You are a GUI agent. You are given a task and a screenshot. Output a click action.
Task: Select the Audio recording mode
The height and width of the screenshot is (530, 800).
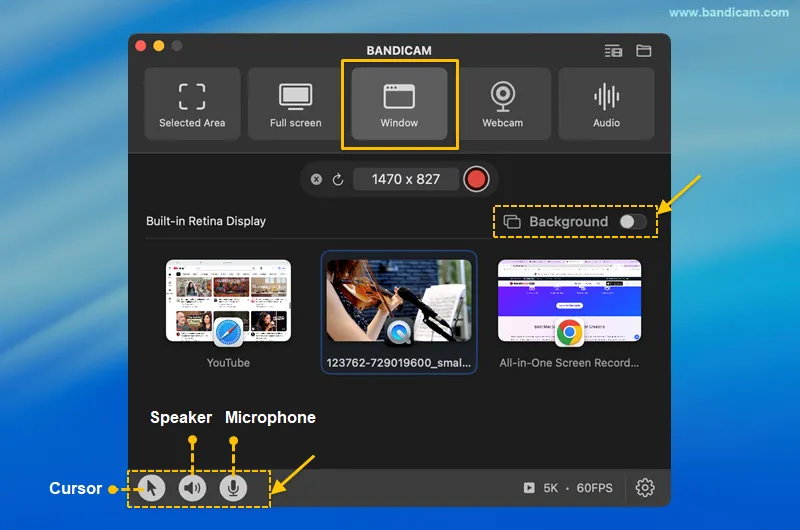tap(606, 104)
